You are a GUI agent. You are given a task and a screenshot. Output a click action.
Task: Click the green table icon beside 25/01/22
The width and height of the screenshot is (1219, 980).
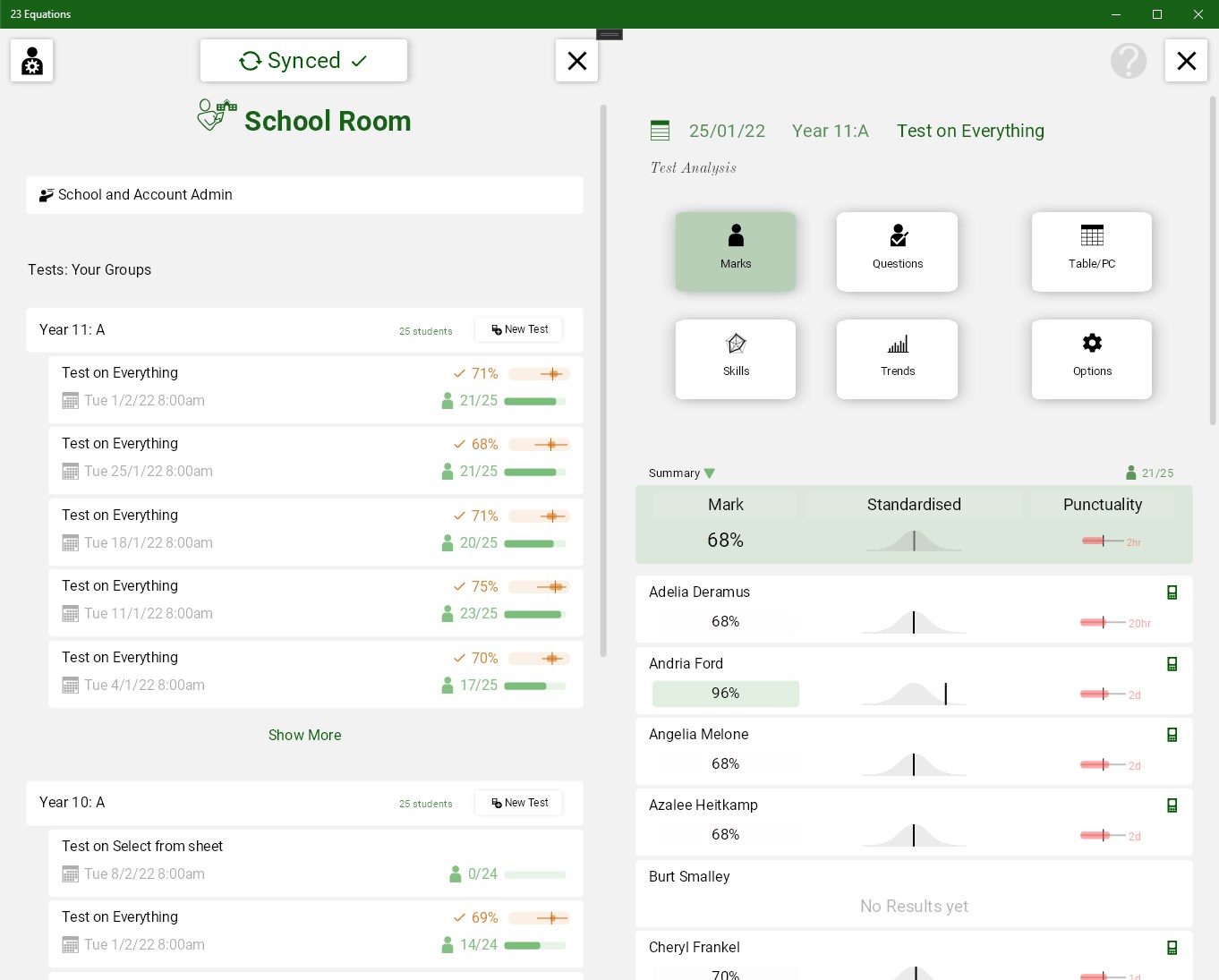click(x=661, y=131)
